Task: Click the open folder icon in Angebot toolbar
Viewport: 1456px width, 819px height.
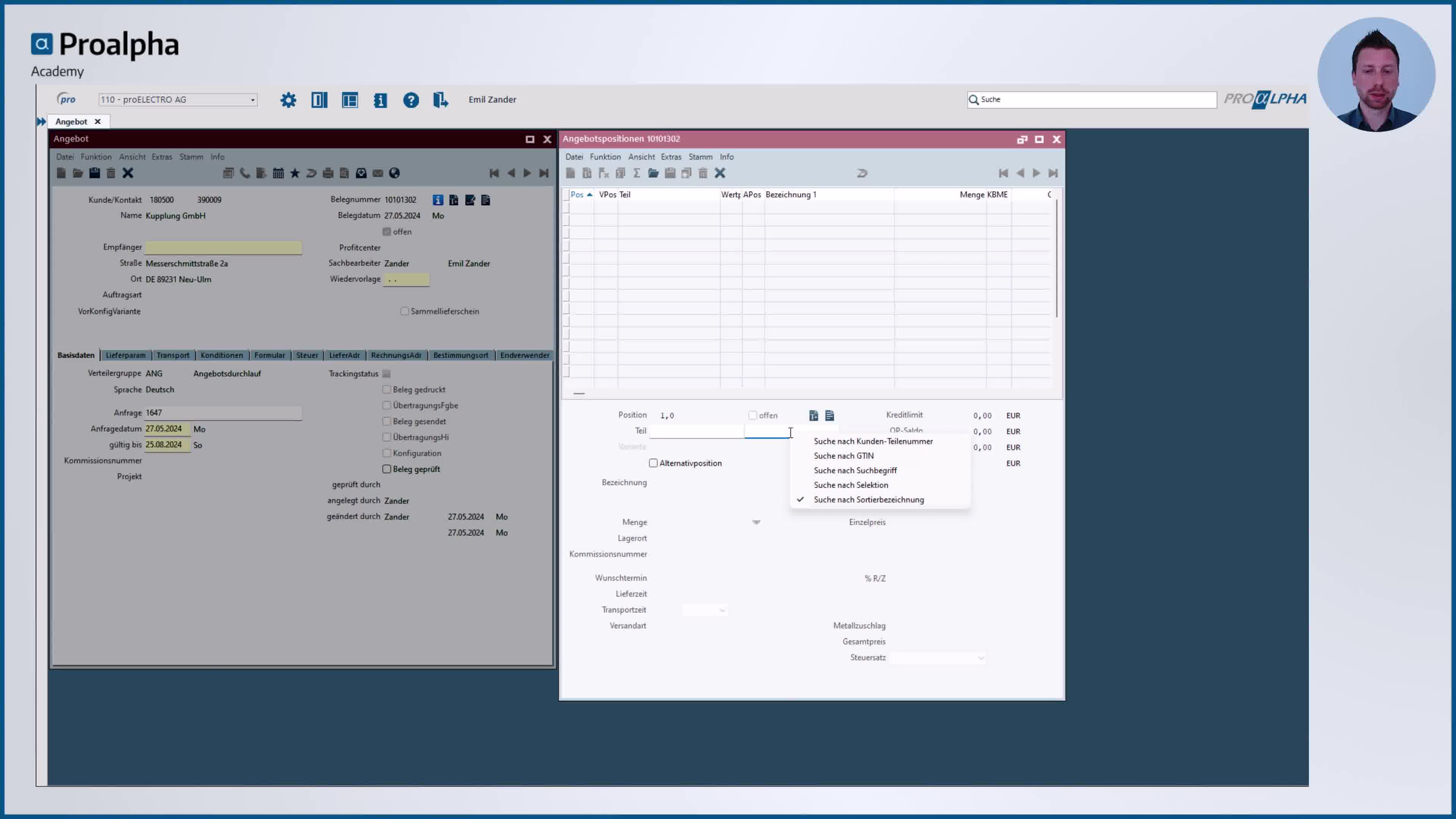Action: [78, 173]
